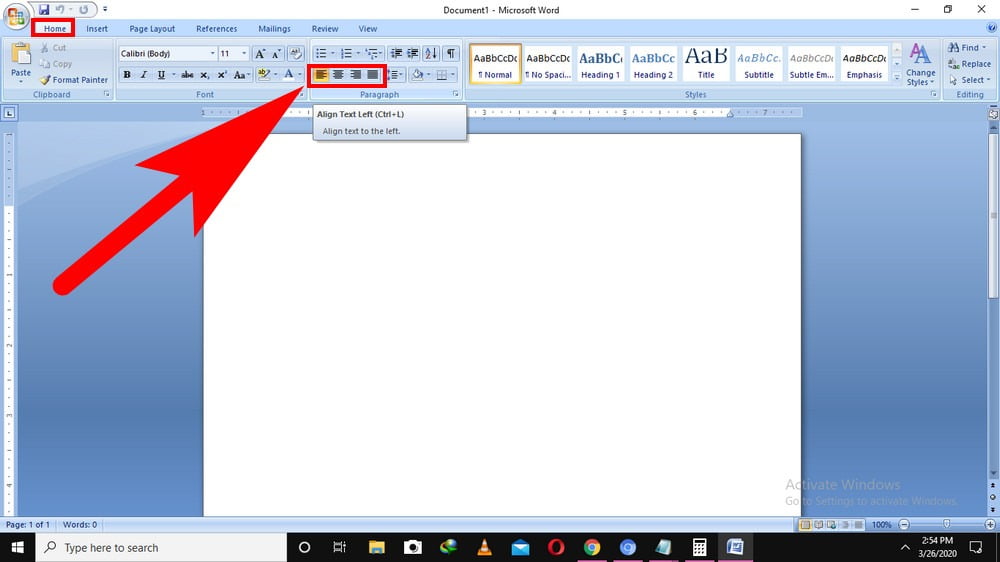Toggle strikethrough formatting
This screenshot has width=1000, height=562.
click(x=188, y=75)
